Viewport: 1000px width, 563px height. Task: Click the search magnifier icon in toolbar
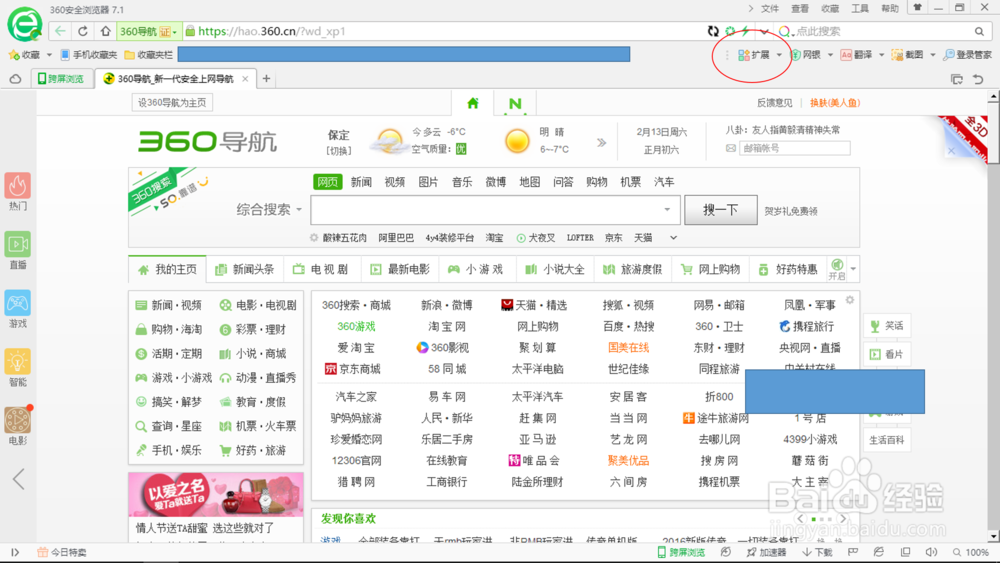pyautogui.click(x=979, y=31)
